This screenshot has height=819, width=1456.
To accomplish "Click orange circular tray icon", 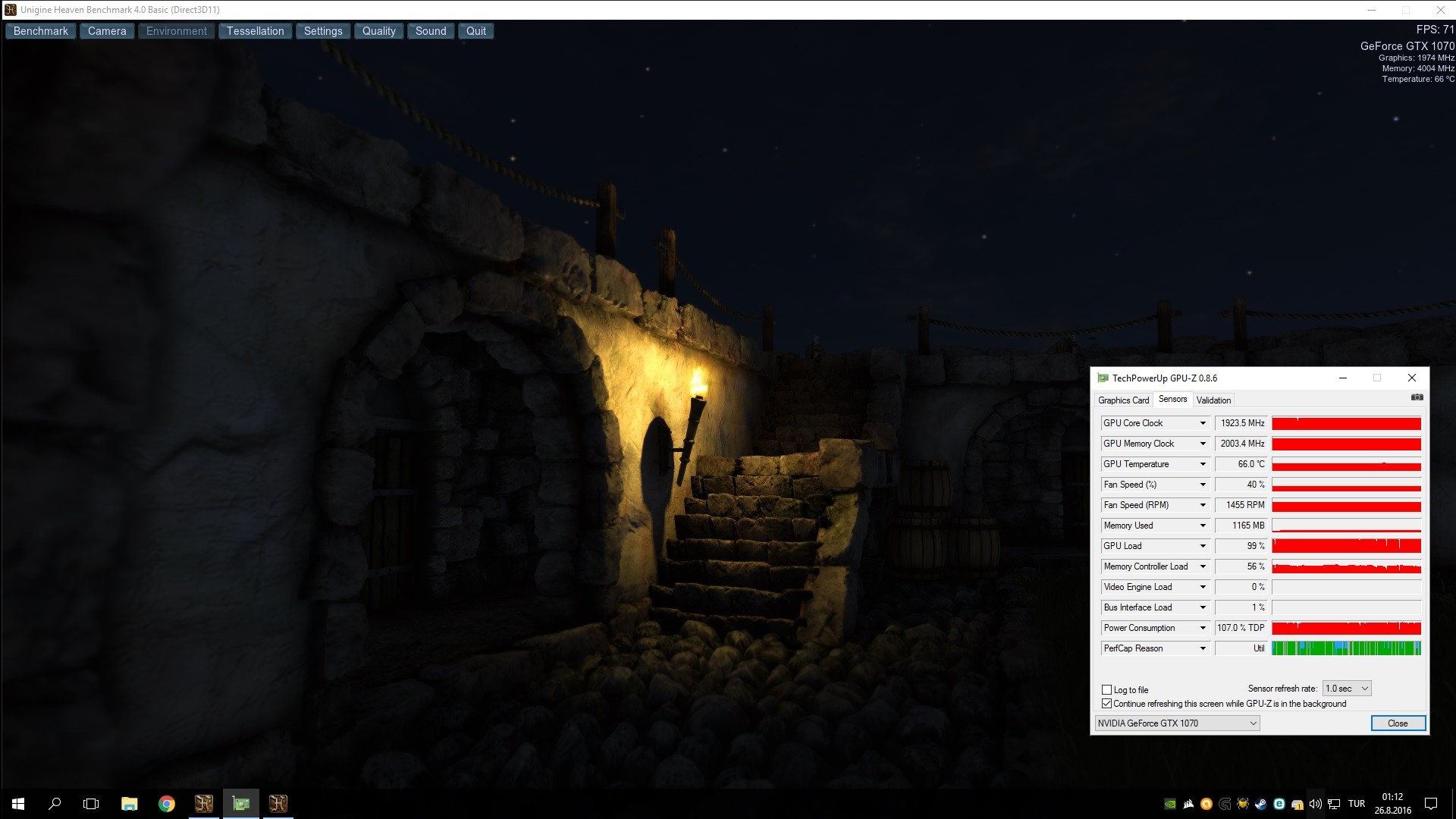I will pyautogui.click(x=1207, y=804).
